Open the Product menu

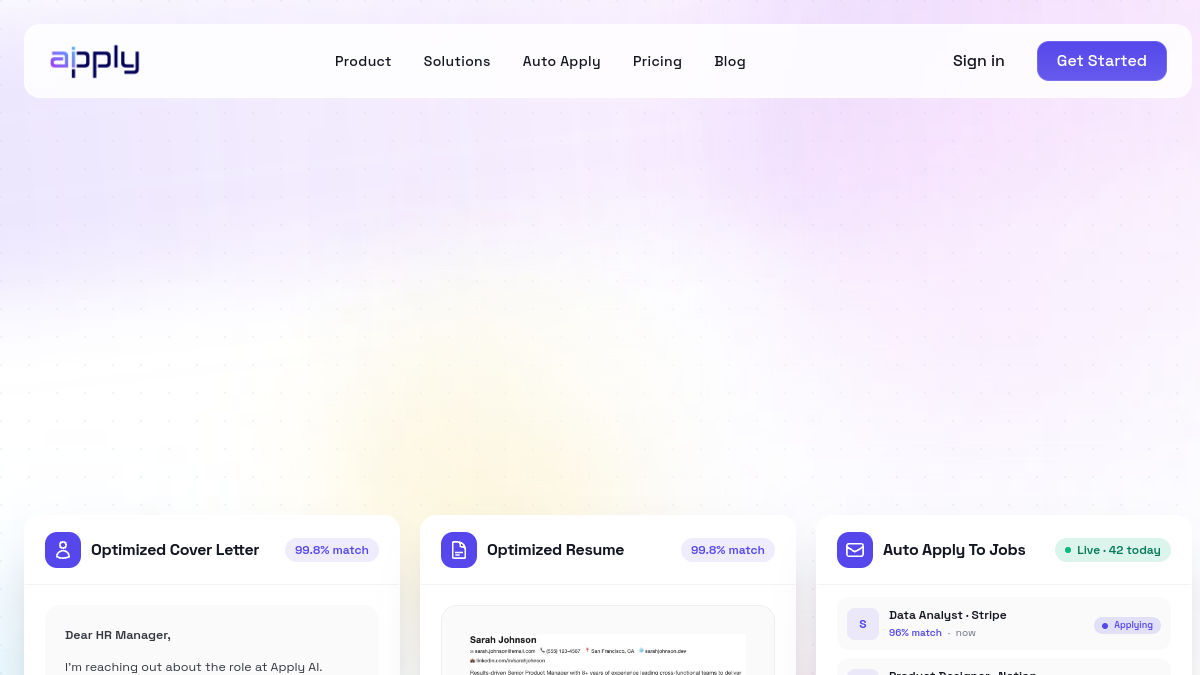pos(363,61)
